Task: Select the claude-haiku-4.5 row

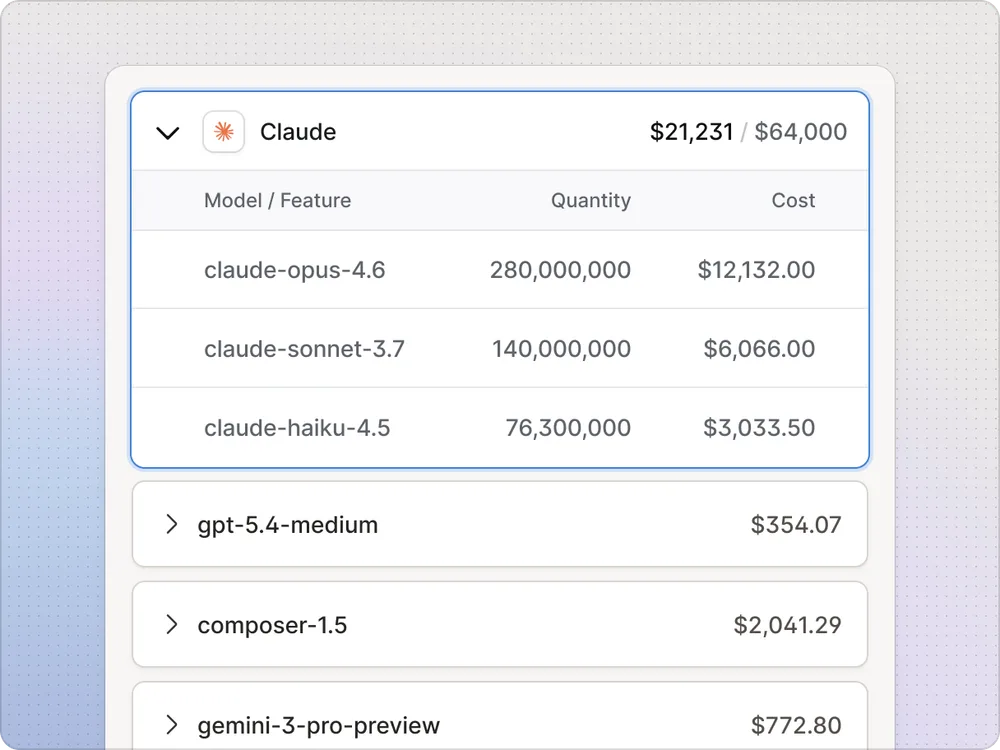Action: point(500,427)
